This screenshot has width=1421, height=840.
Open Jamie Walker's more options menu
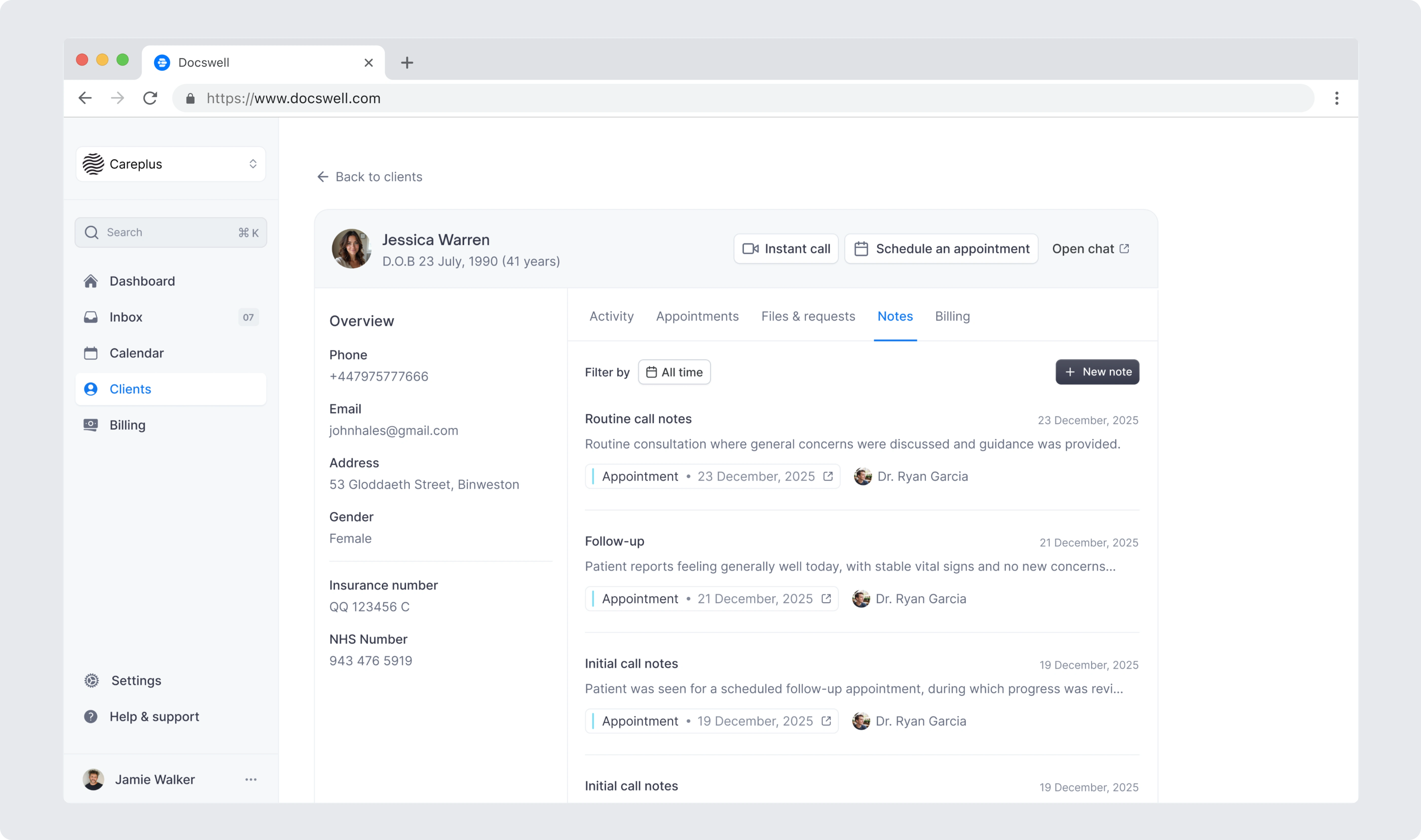pyautogui.click(x=251, y=779)
